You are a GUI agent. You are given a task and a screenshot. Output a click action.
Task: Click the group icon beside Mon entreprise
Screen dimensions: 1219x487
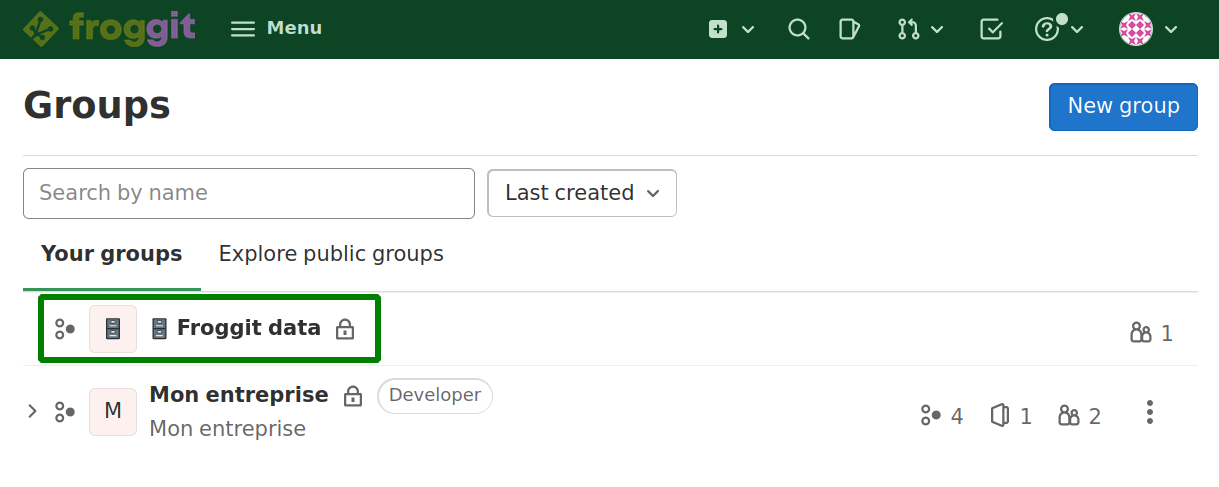(x=65, y=412)
